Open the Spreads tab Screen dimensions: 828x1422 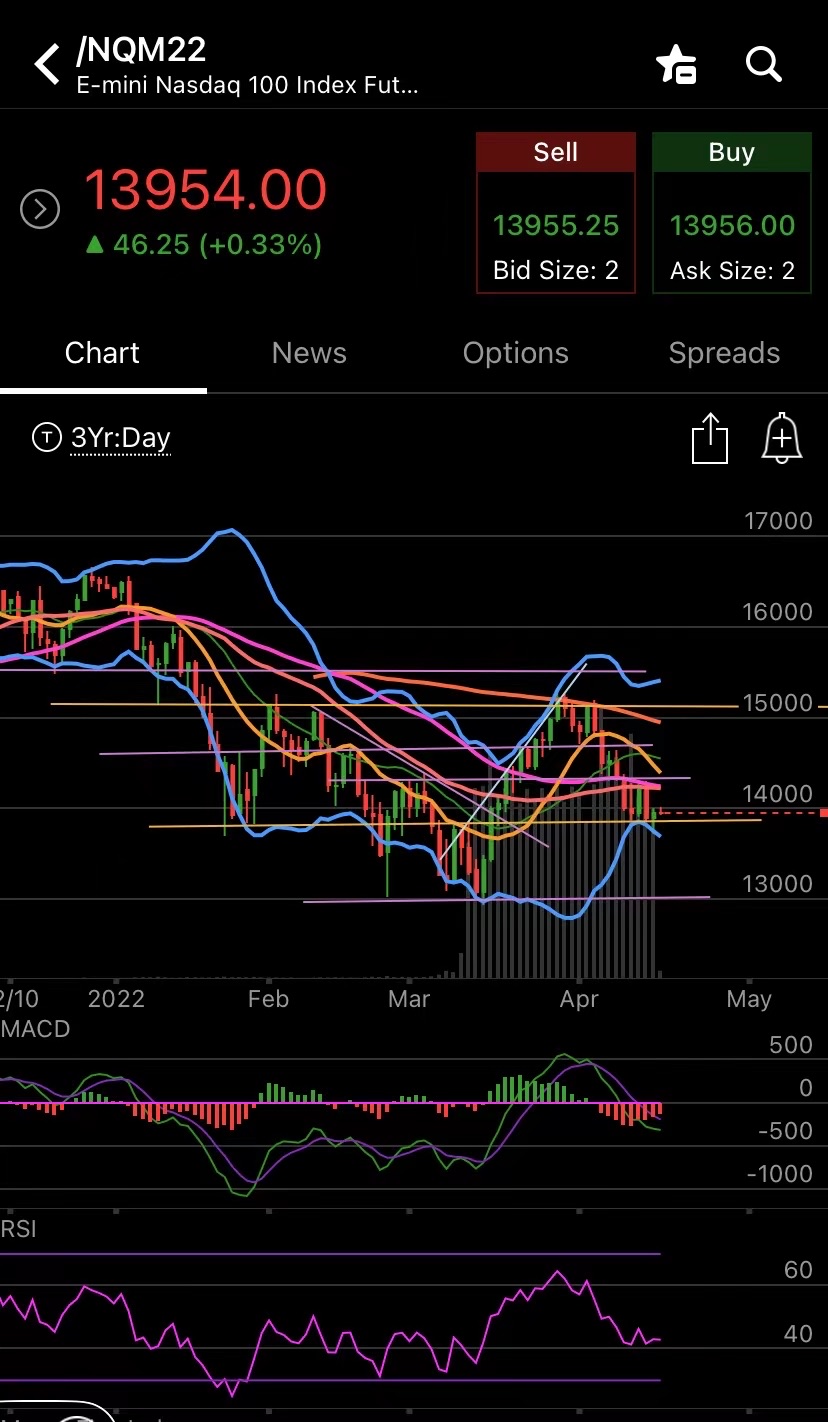click(724, 353)
